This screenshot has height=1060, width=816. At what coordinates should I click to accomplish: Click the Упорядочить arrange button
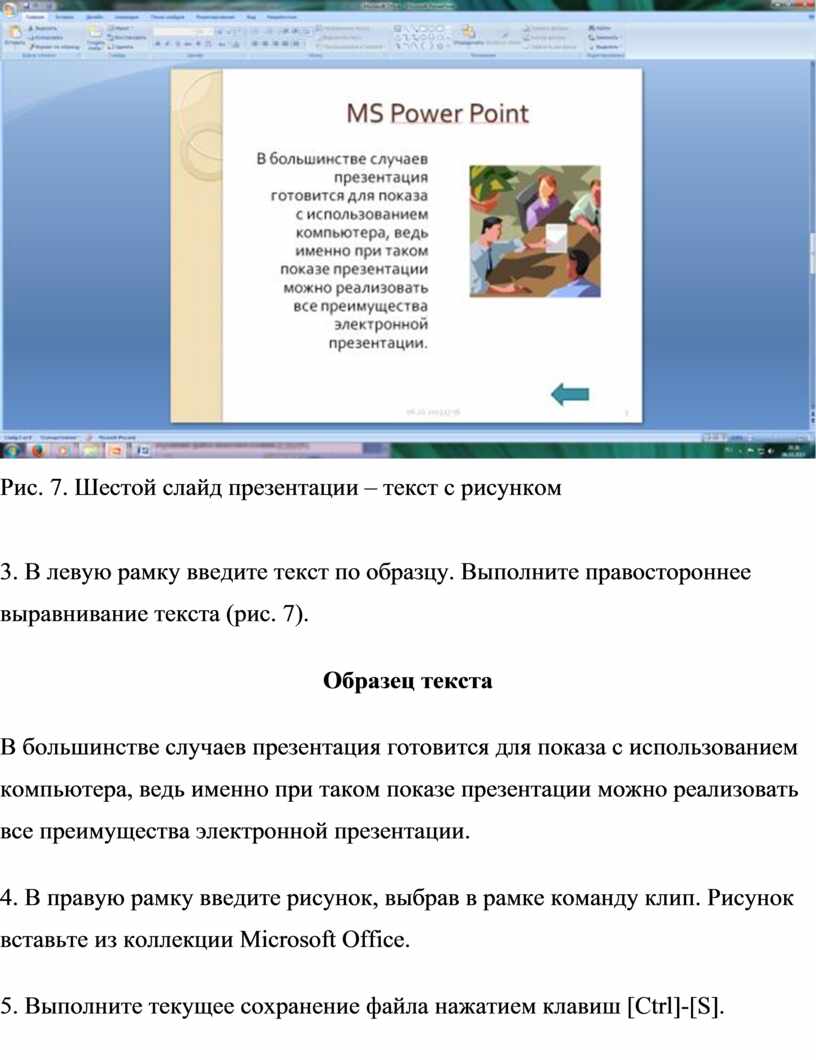468,35
